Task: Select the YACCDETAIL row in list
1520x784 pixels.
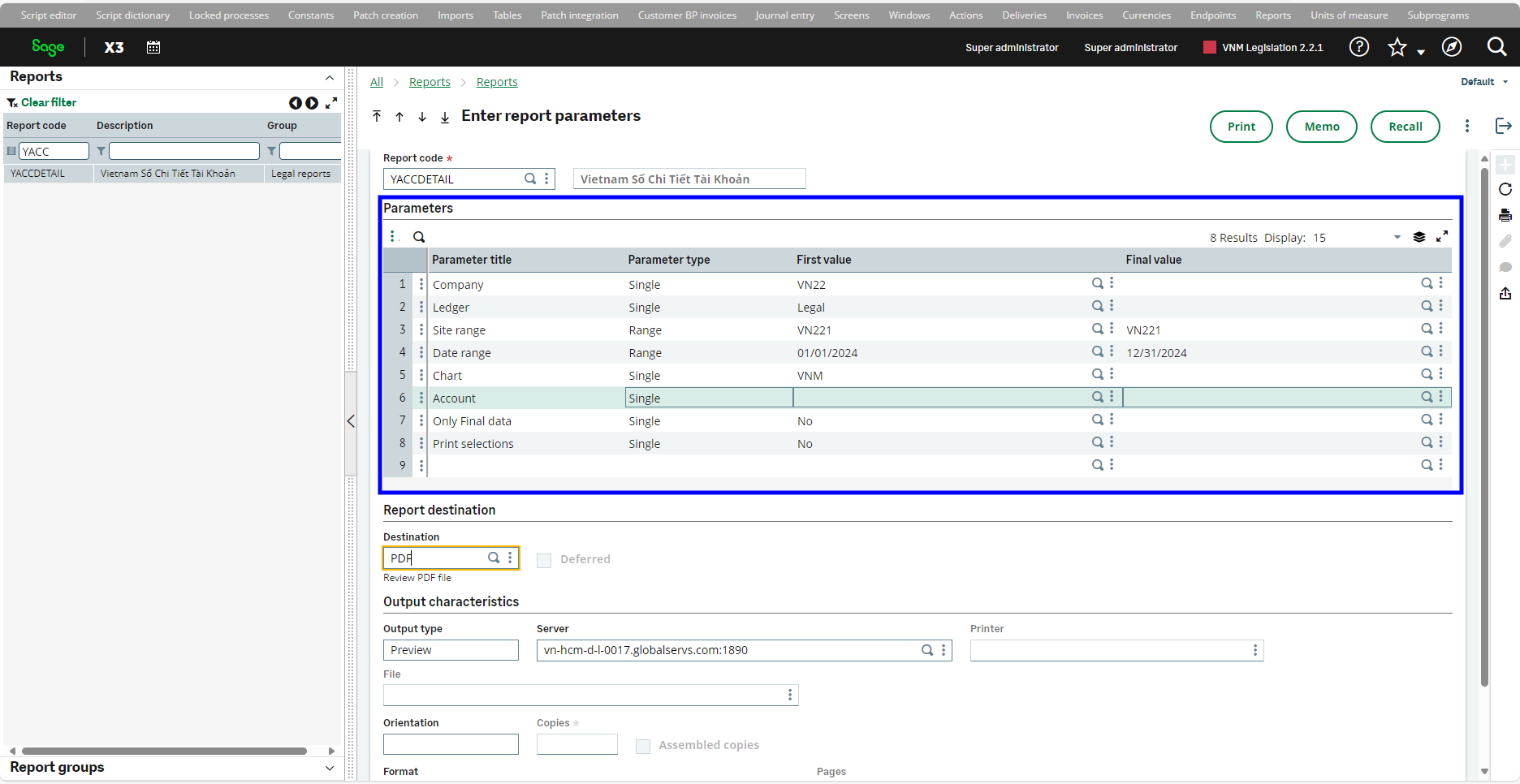Action: 172,174
